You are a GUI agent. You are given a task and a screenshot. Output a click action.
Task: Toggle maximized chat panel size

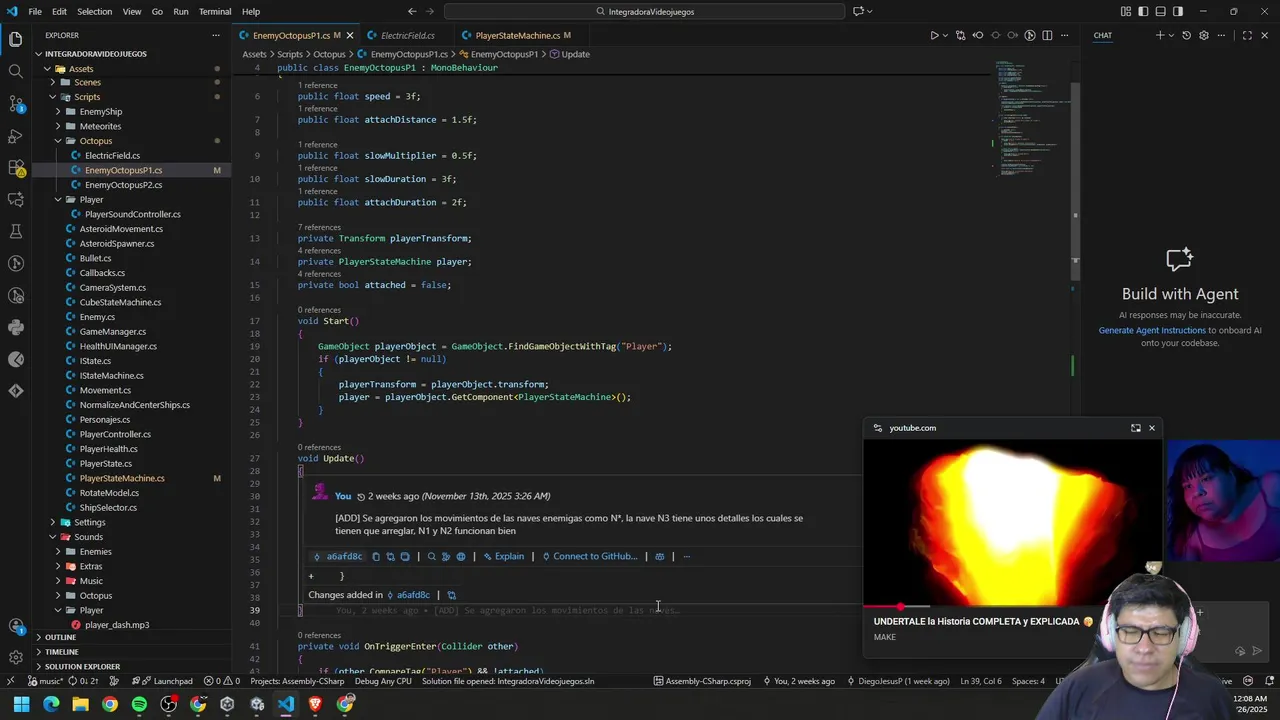(1246, 35)
